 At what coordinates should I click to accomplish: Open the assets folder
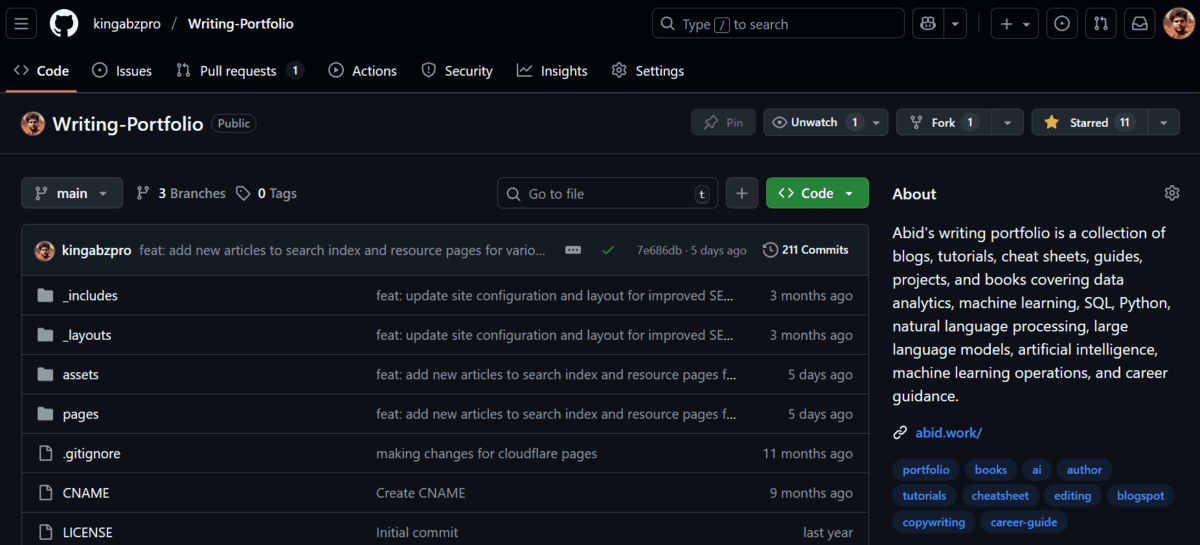(x=80, y=374)
